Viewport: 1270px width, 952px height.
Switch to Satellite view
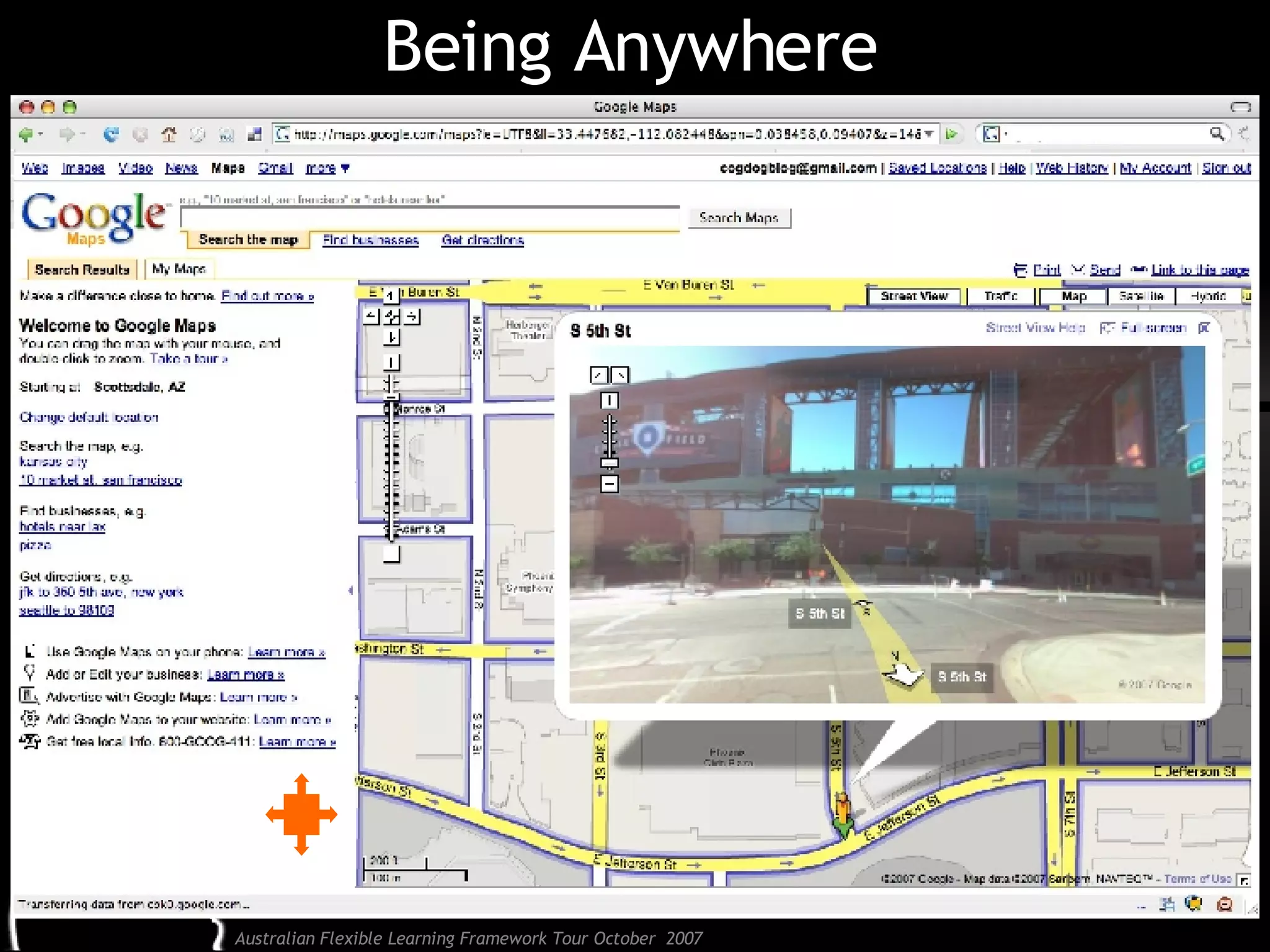point(1140,296)
